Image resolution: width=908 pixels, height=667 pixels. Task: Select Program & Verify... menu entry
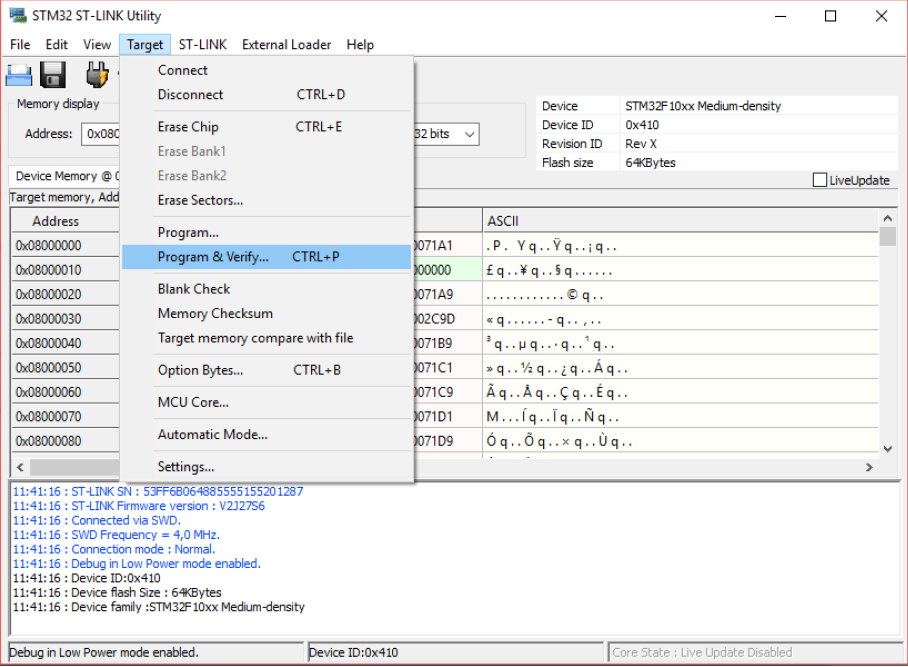[266, 256]
